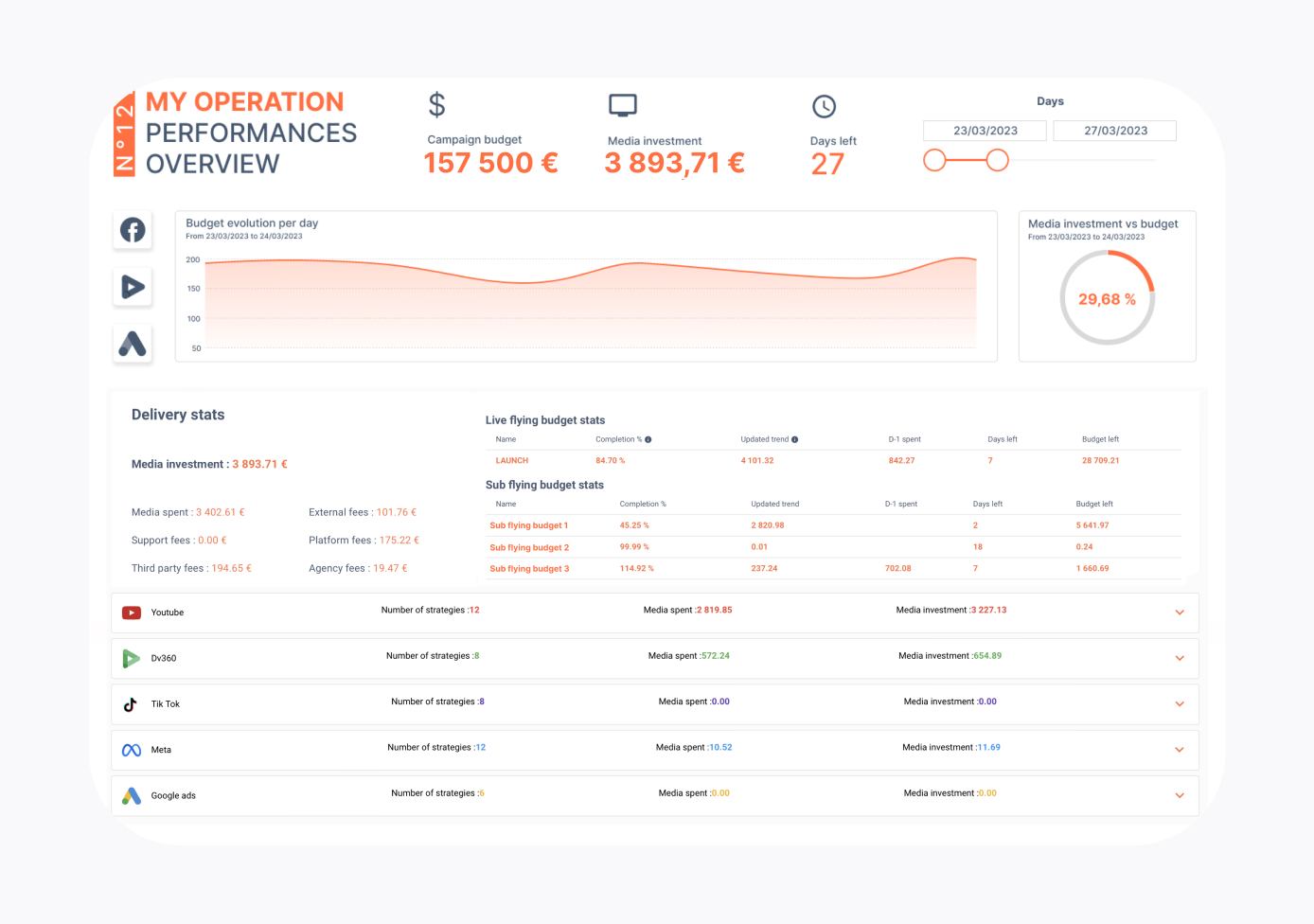
Task: Click the Facebook icon in sidebar
Action: click(133, 230)
